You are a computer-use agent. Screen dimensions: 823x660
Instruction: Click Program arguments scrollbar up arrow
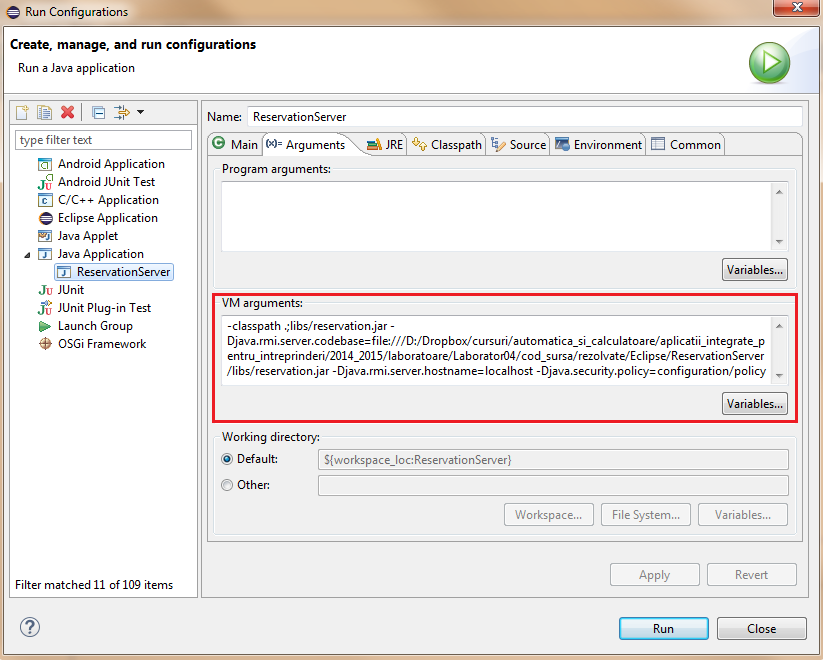(x=779, y=192)
